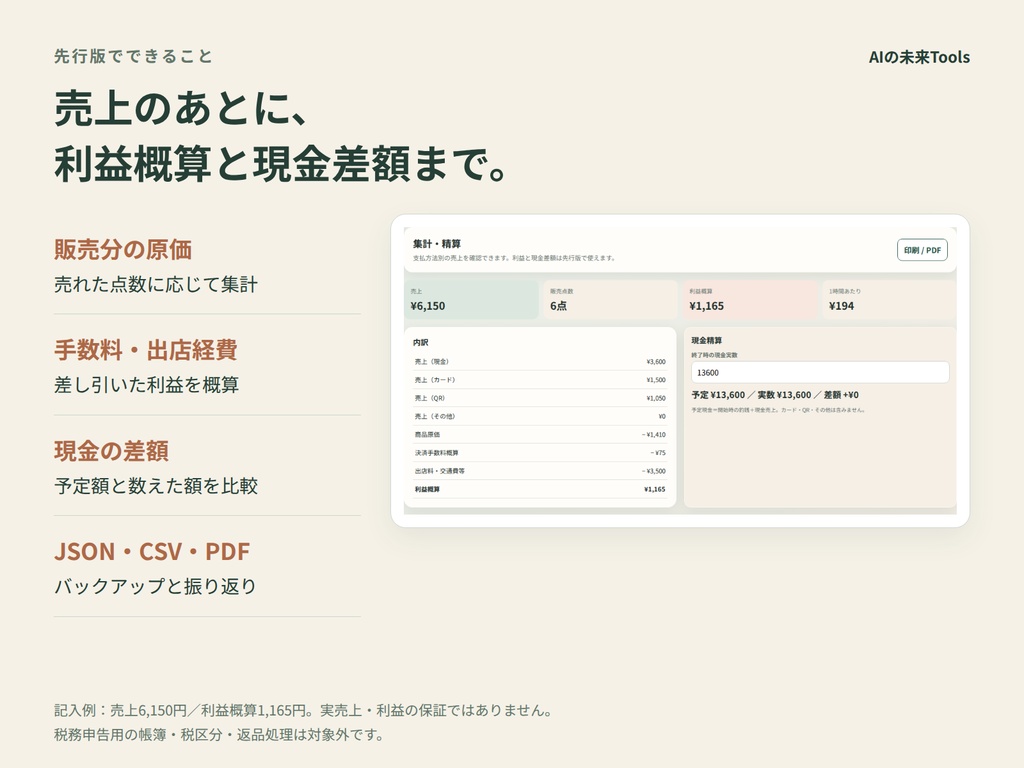Click the 販売分の原価 feature heading
The width and height of the screenshot is (1024, 768).
123,249
